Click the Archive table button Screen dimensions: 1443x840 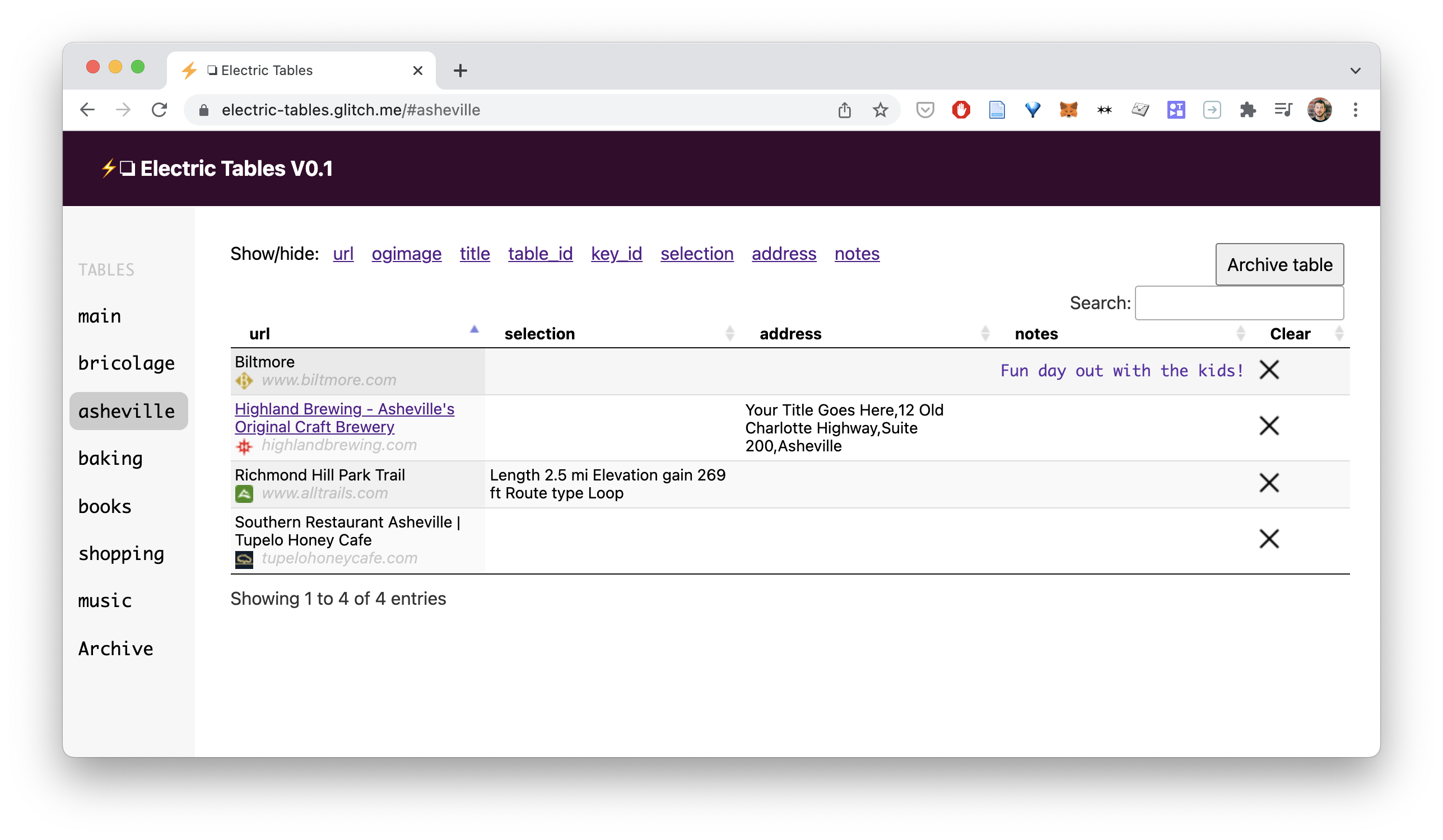(x=1280, y=264)
